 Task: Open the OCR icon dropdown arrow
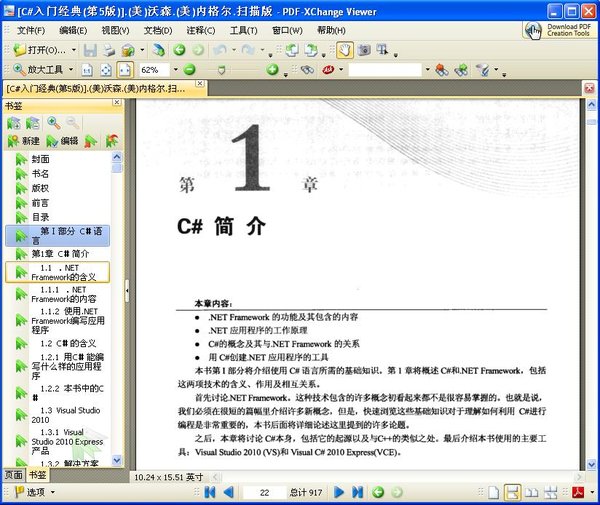[341, 70]
